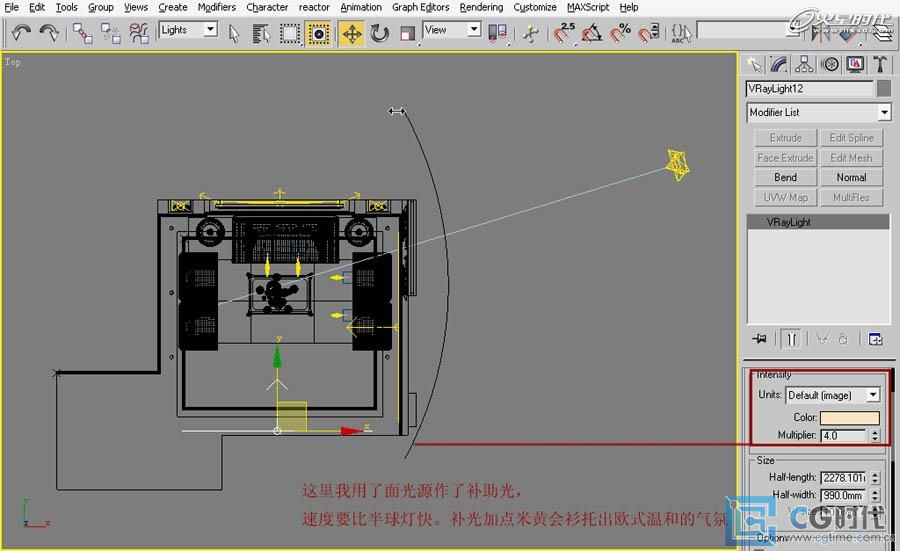Activate the Select and Move tool
The height and width of the screenshot is (551, 900).
pyautogui.click(x=352, y=34)
